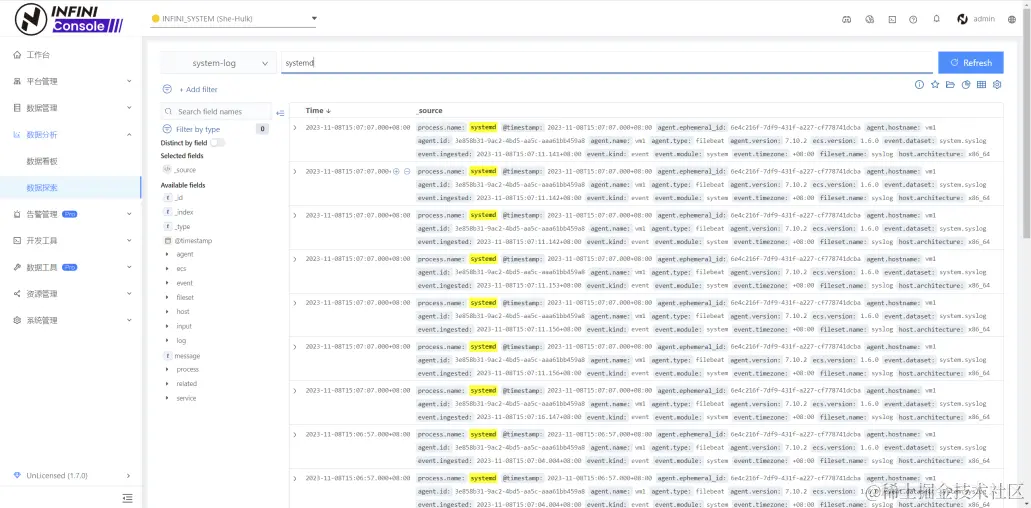Collapse the left sidebar menu icon
Screen dimensions: 1031x508
pos(128,498)
